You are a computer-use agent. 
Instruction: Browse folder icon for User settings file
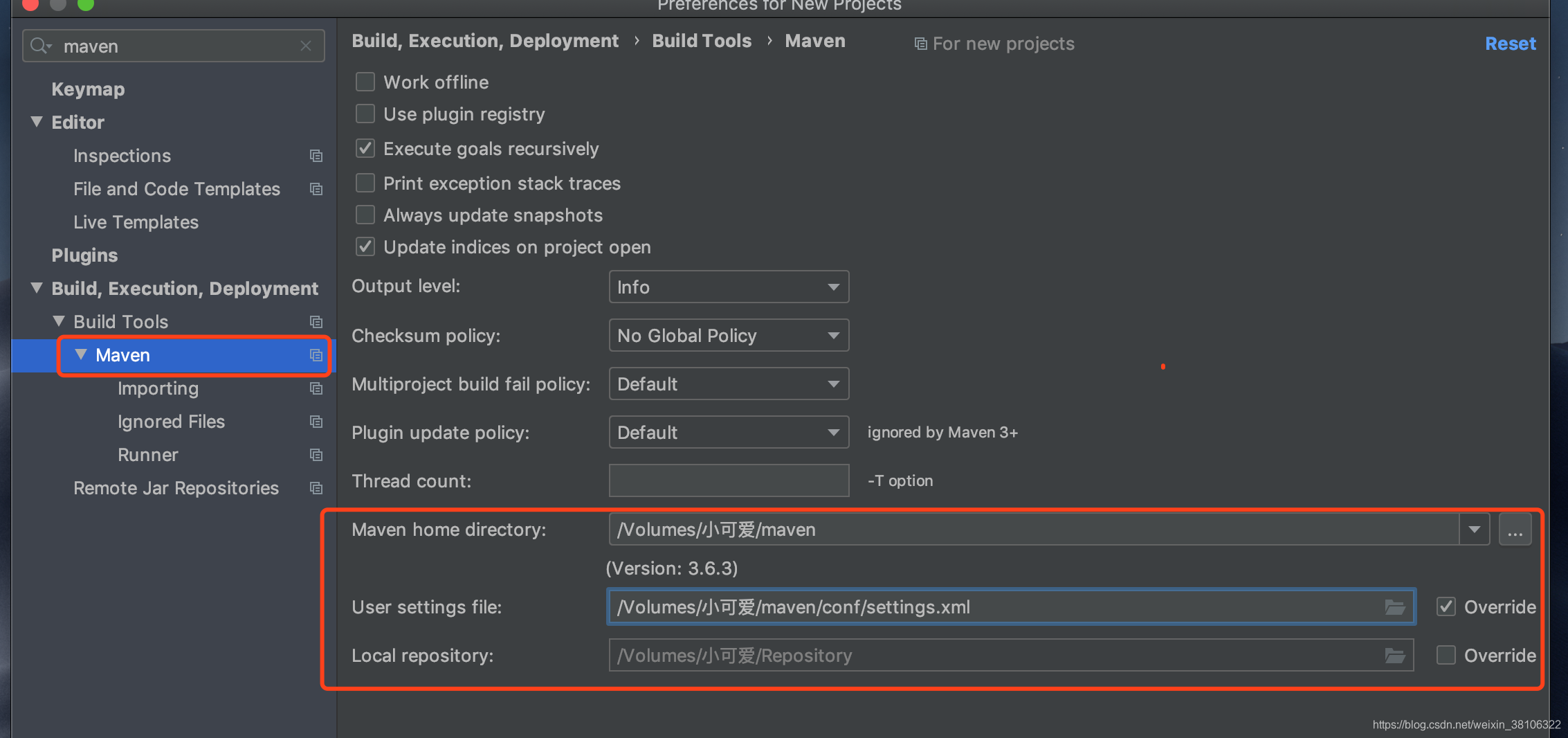tap(1394, 607)
